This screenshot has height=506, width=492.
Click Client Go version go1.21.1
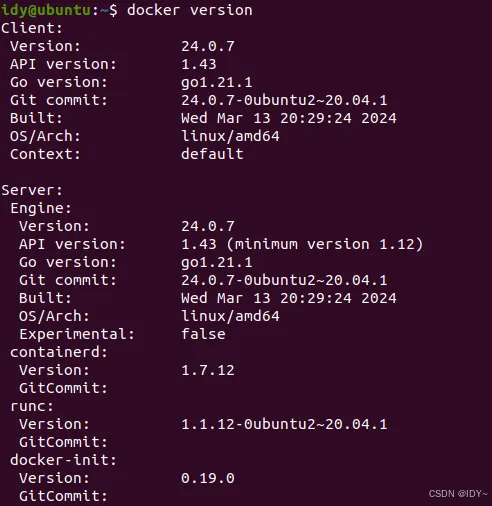217,82
